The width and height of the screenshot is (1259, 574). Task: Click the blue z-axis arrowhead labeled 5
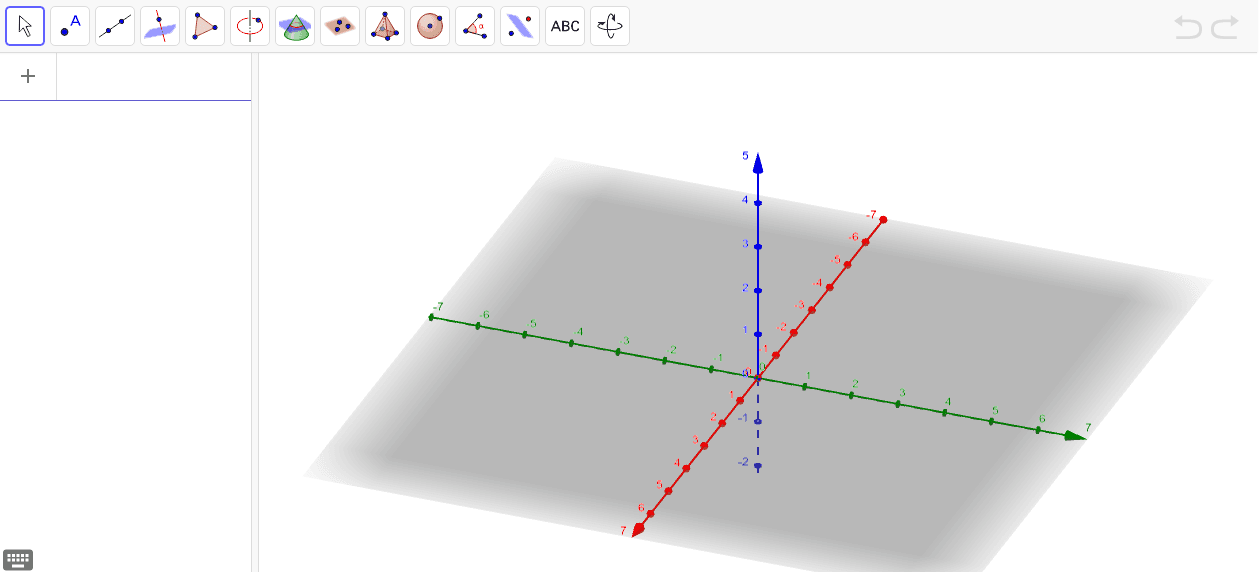point(758,162)
